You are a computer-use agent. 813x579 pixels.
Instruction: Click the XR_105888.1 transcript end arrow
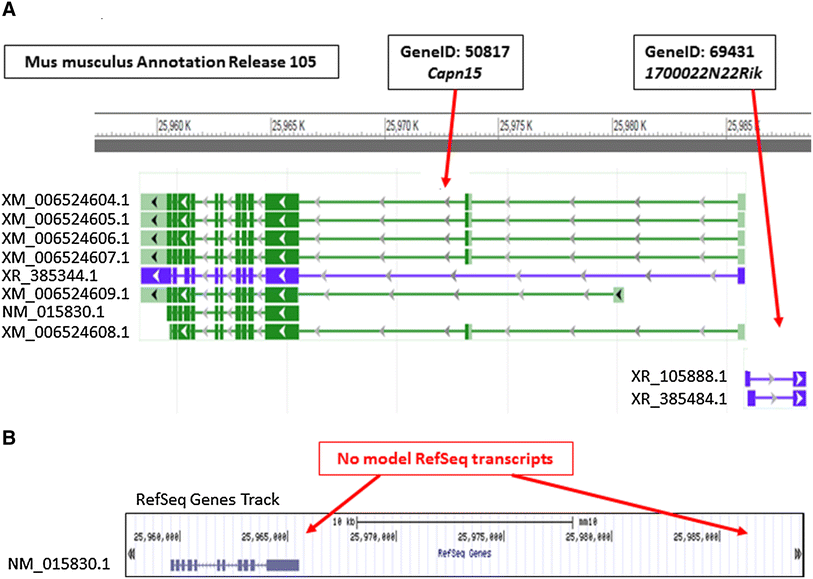[799, 379]
